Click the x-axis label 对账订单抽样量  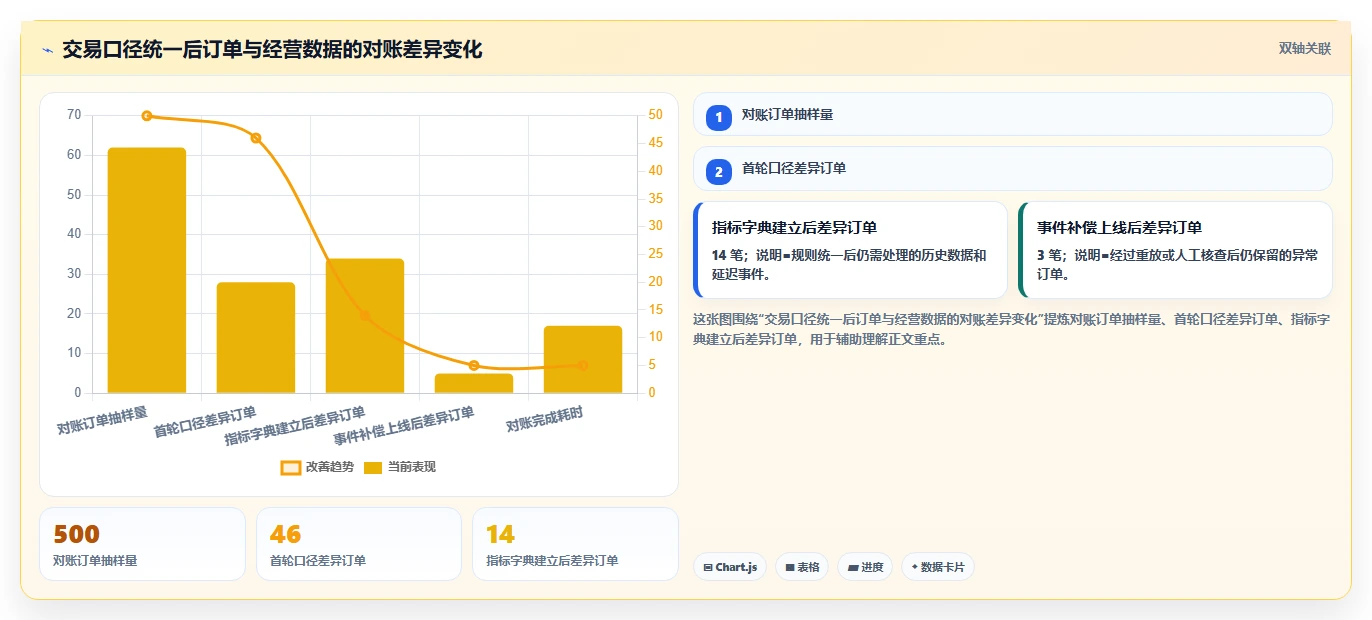pyautogui.click(x=102, y=420)
